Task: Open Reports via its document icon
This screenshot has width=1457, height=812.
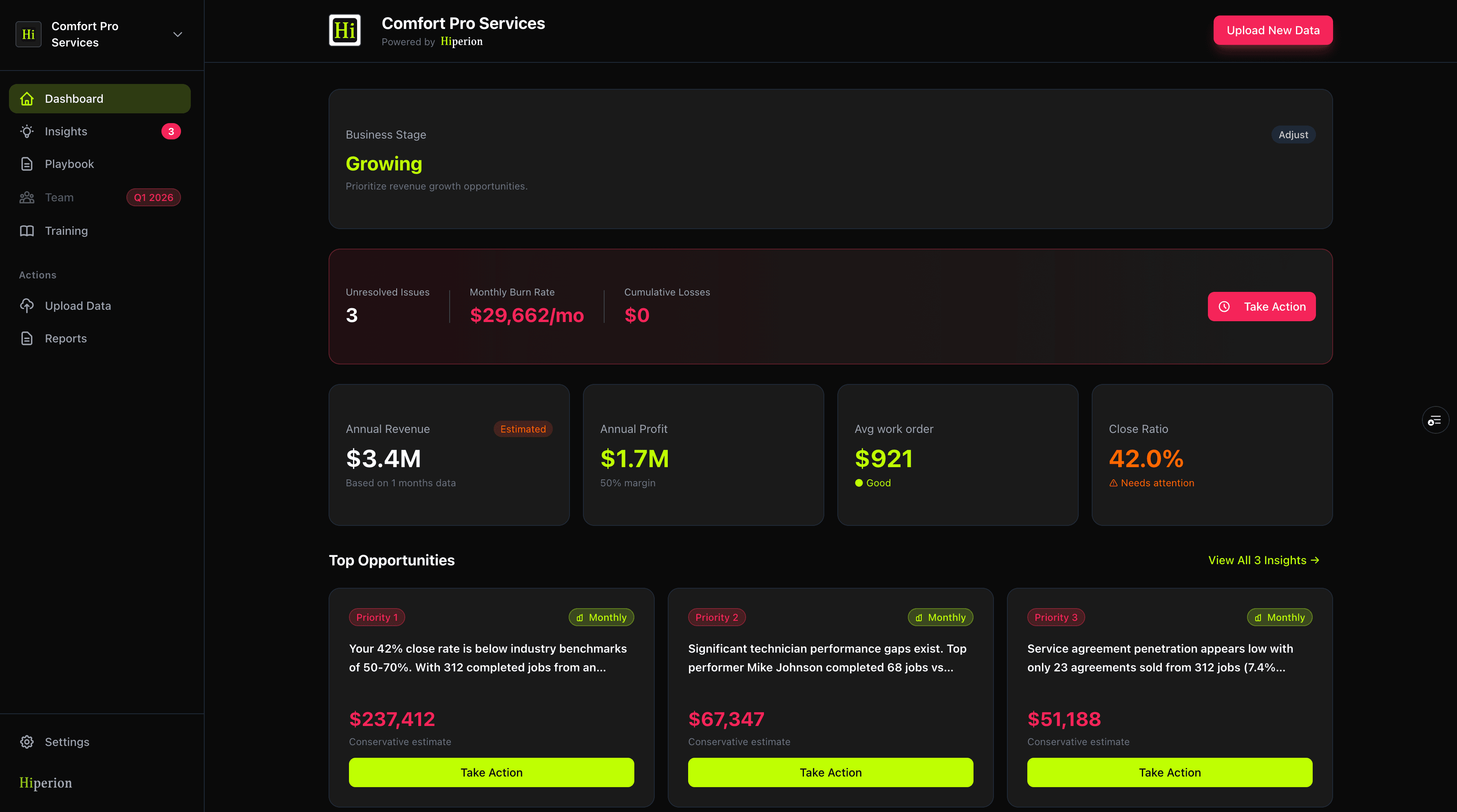Action: pos(26,338)
